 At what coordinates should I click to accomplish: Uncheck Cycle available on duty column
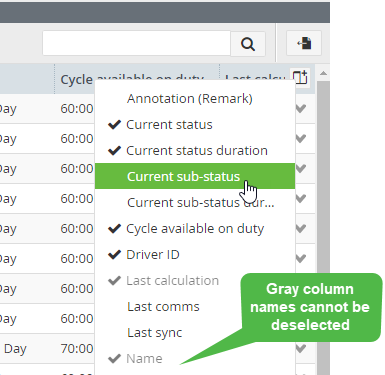pyautogui.click(x=195, y=228)
